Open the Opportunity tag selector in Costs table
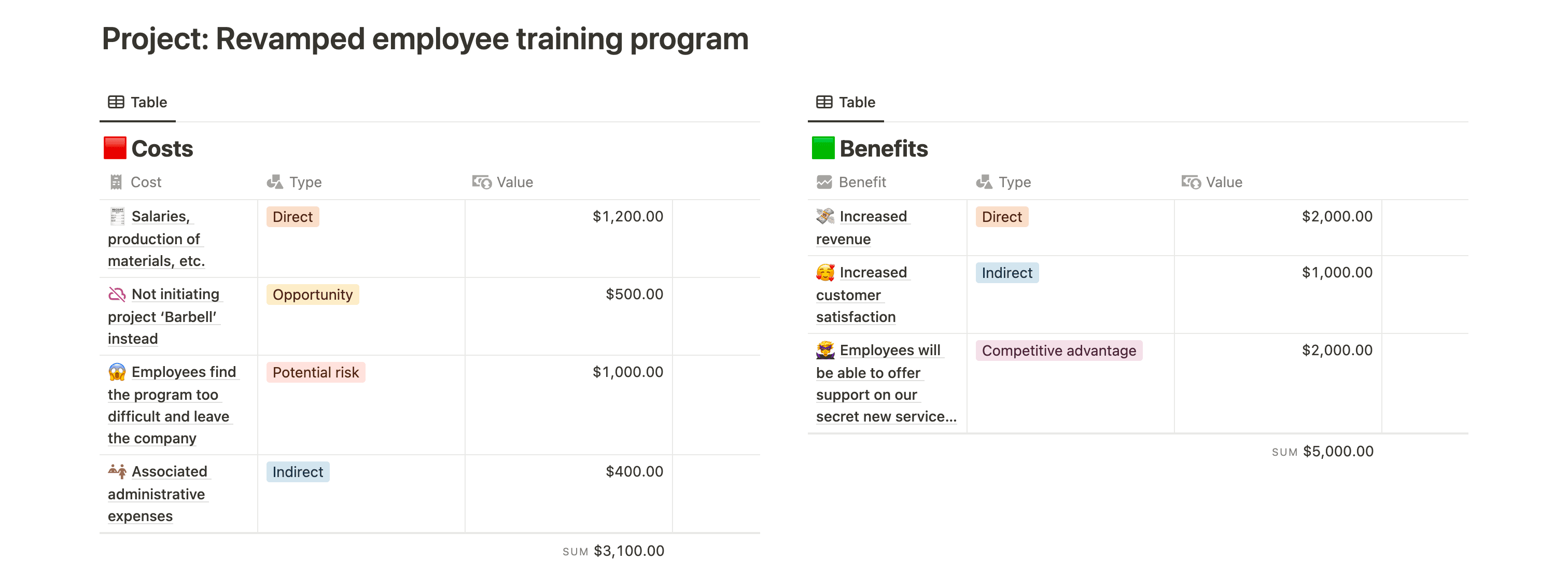Screen dimensions: 1568x588 [313, 295]
